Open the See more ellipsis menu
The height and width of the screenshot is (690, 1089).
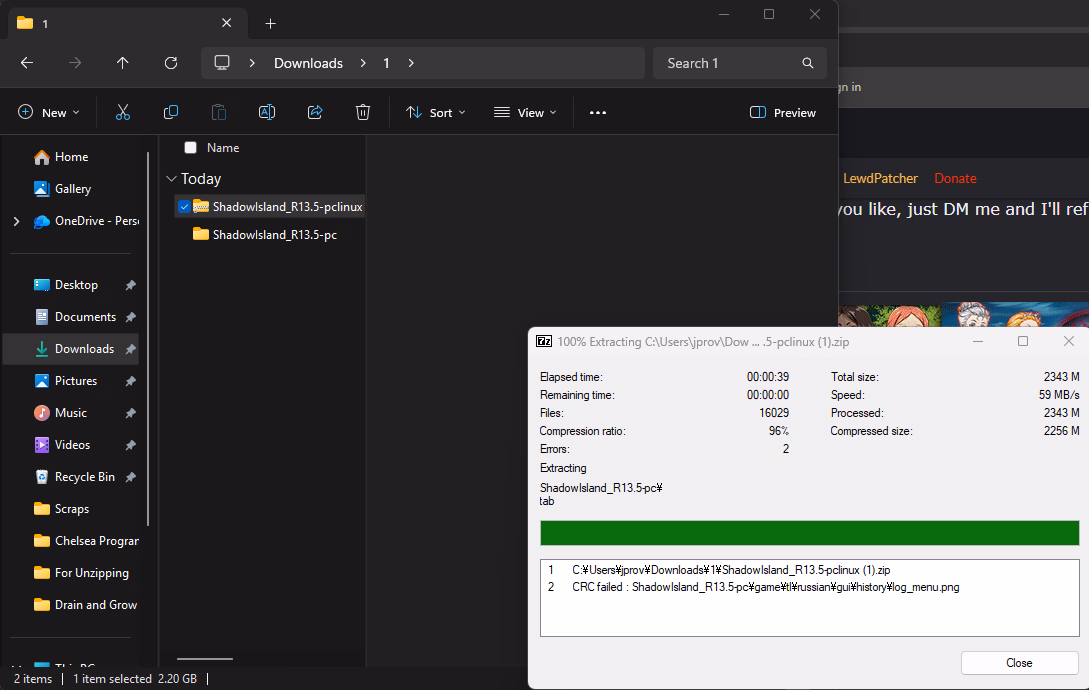598,113
